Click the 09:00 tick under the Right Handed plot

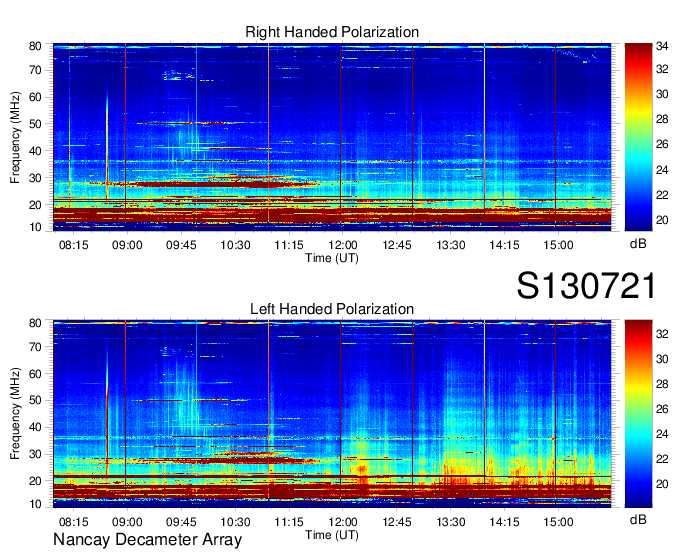127,245
